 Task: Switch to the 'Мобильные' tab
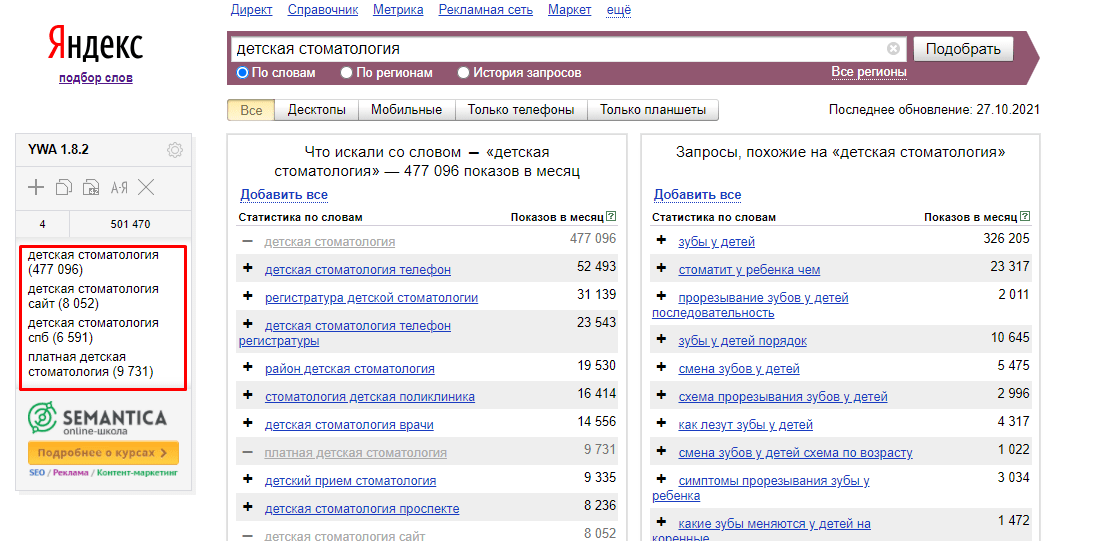407,110
